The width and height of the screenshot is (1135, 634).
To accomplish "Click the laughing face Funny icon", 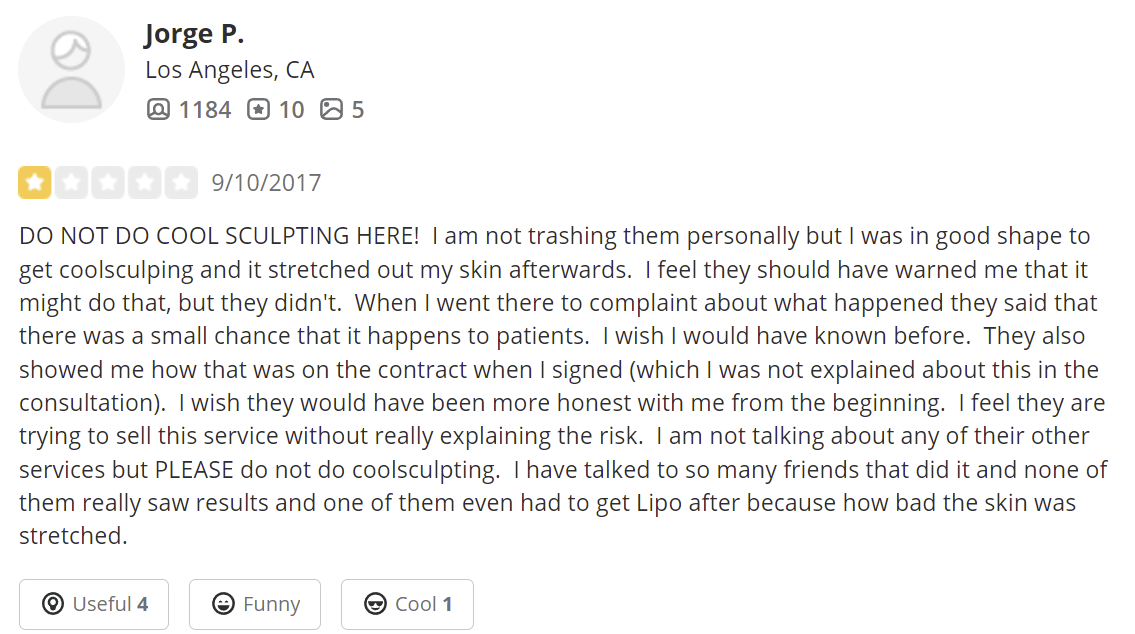I will pos(223,604).
